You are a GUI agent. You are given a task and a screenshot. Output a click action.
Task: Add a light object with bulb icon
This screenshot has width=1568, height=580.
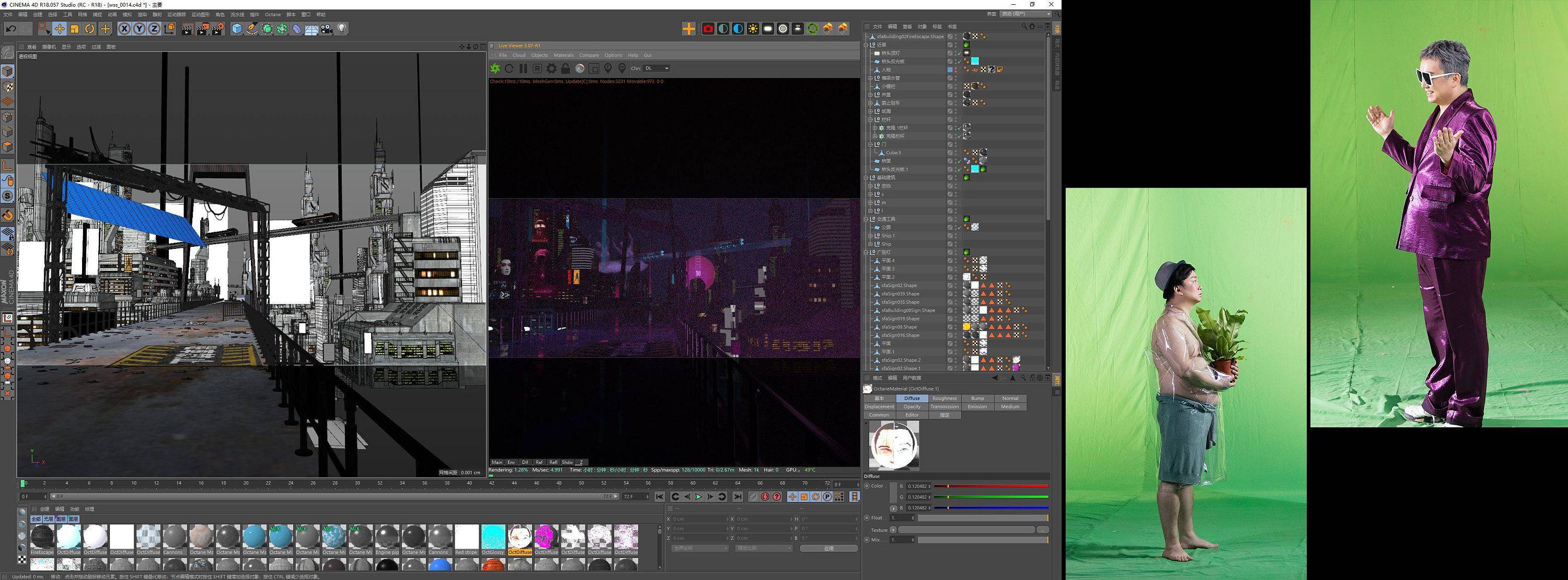pos(342,29)
